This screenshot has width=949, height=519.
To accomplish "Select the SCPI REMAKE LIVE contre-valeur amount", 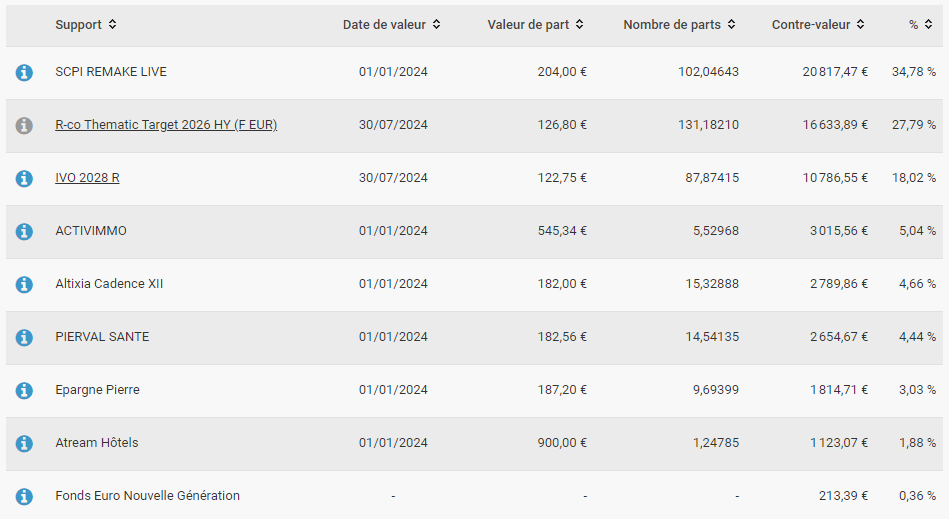I will coord(835,71).
